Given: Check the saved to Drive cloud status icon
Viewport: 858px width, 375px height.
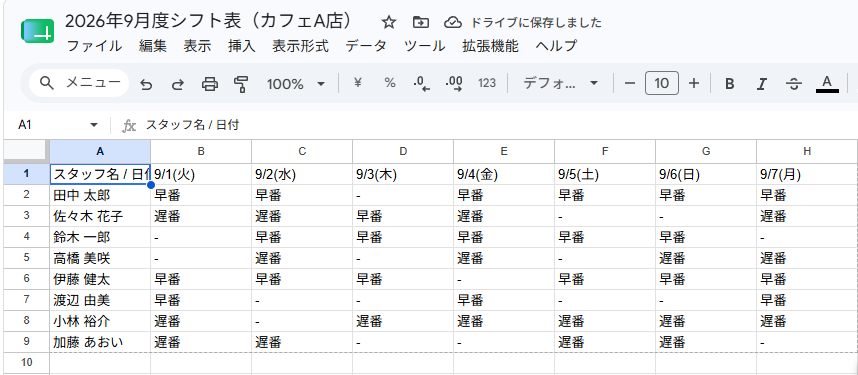Looking at the screenshot, I should [453, 22].
